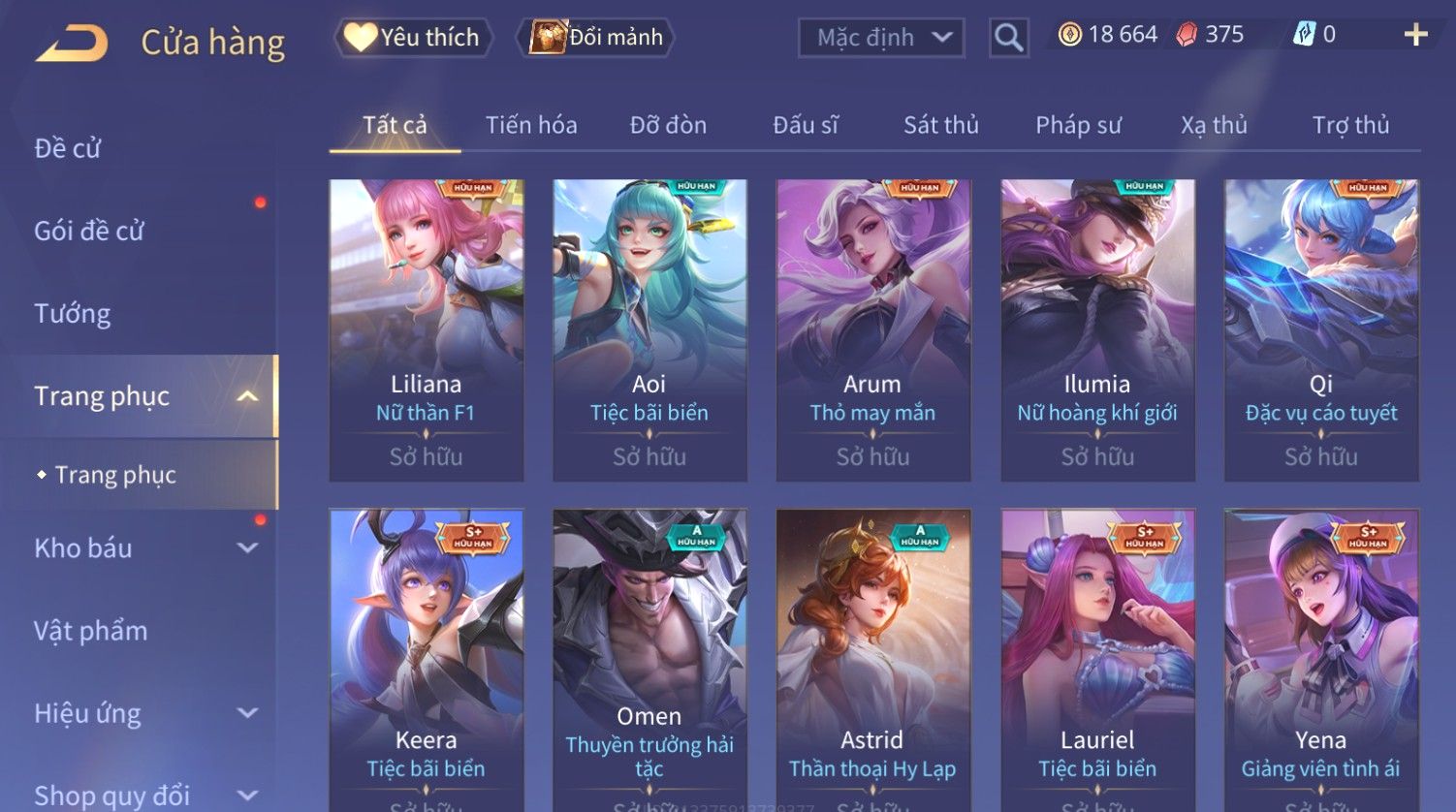The height and width of the screenshot is (812, 1456).
Task: Click the heart icon on Yêu thích
Action: (360, 38)
